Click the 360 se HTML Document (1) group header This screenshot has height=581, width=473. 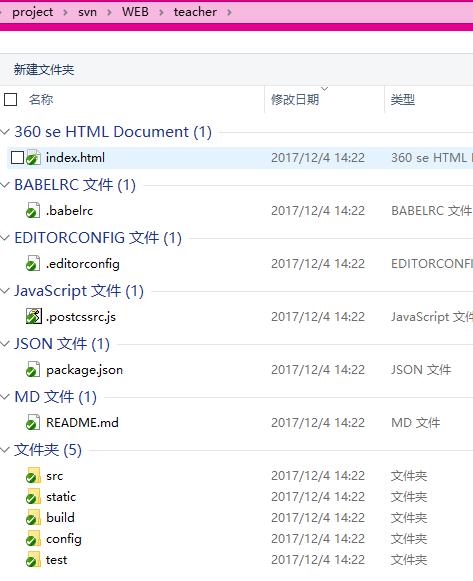pos(113,132)
